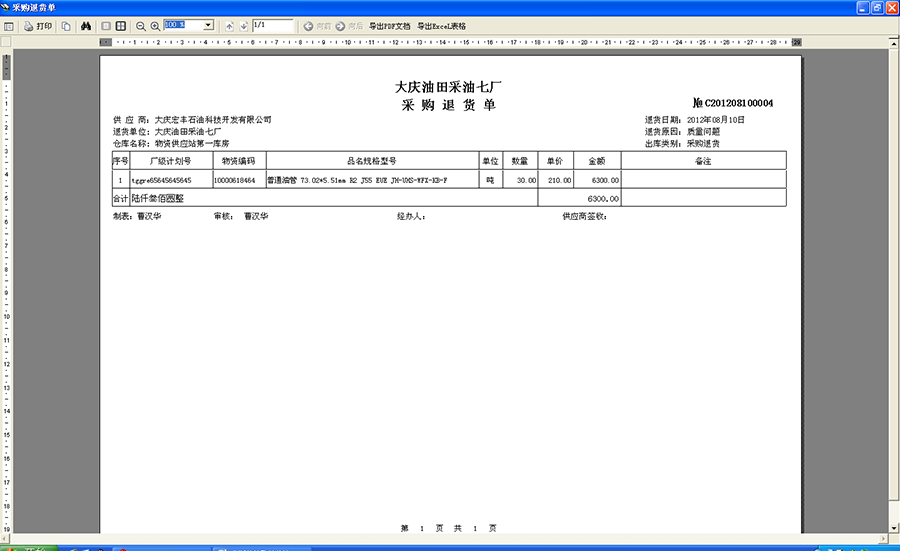Click supplier name 大庆宏丰石油科技开发有限公司
Viewport: 900px width, 551px height.
[213, 120]
